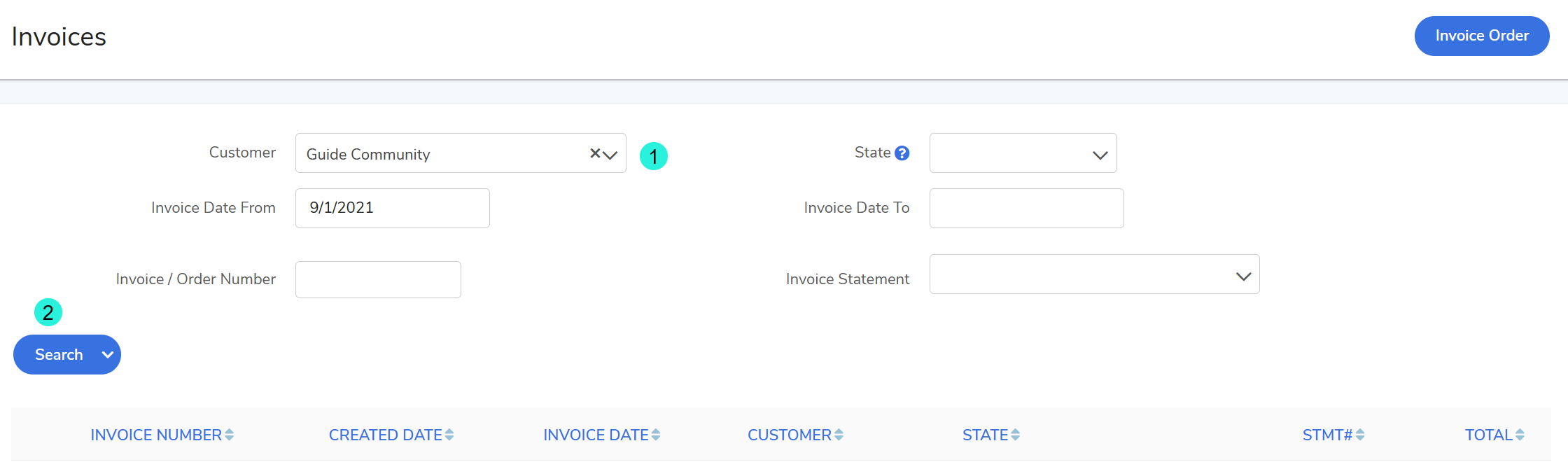Sort by the INVOICE NUMBER column header
The width and height of the screenshot is (1568, 462).
[155, 435]
